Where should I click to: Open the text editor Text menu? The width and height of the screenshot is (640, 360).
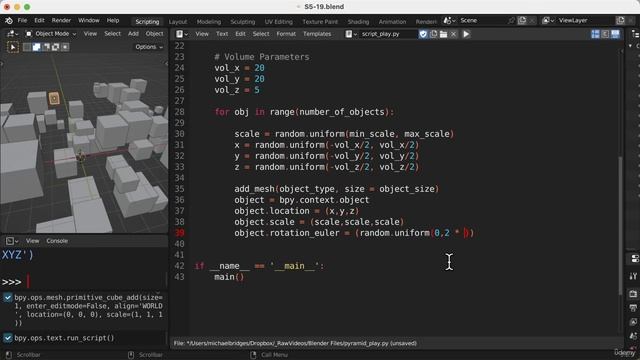222,34
